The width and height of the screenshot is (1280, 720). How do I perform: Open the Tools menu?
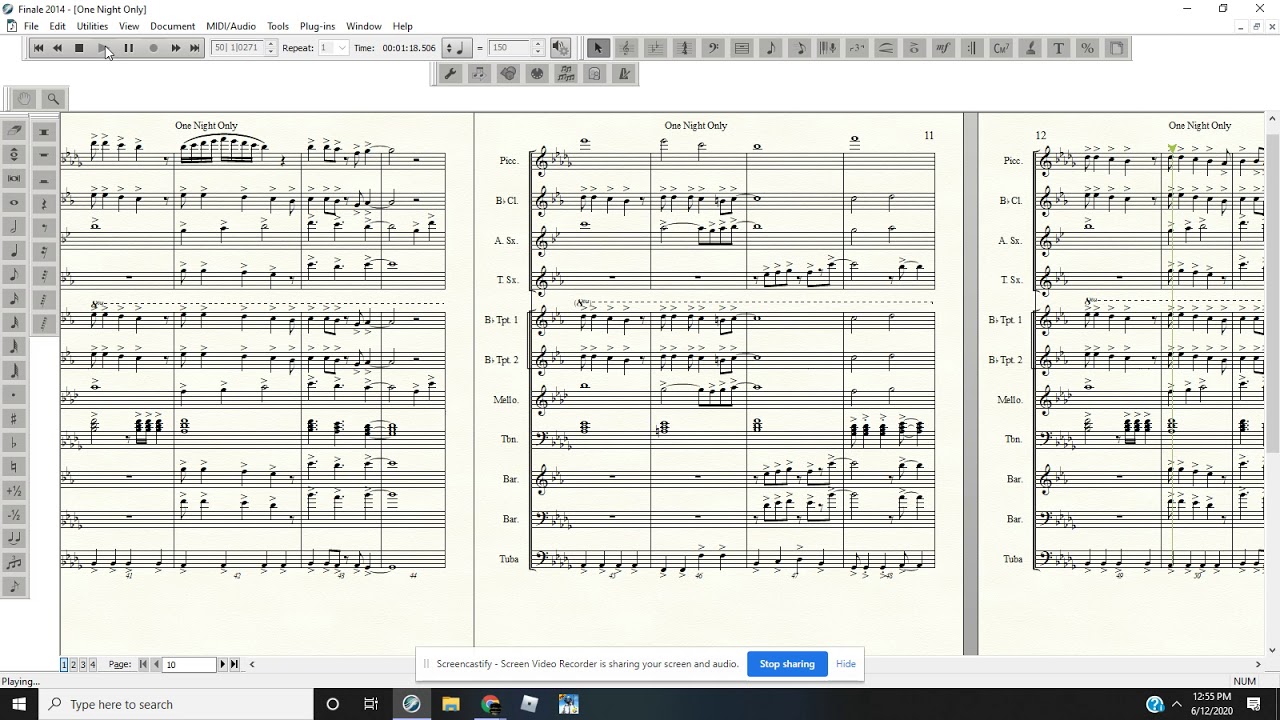click(278, 26)
